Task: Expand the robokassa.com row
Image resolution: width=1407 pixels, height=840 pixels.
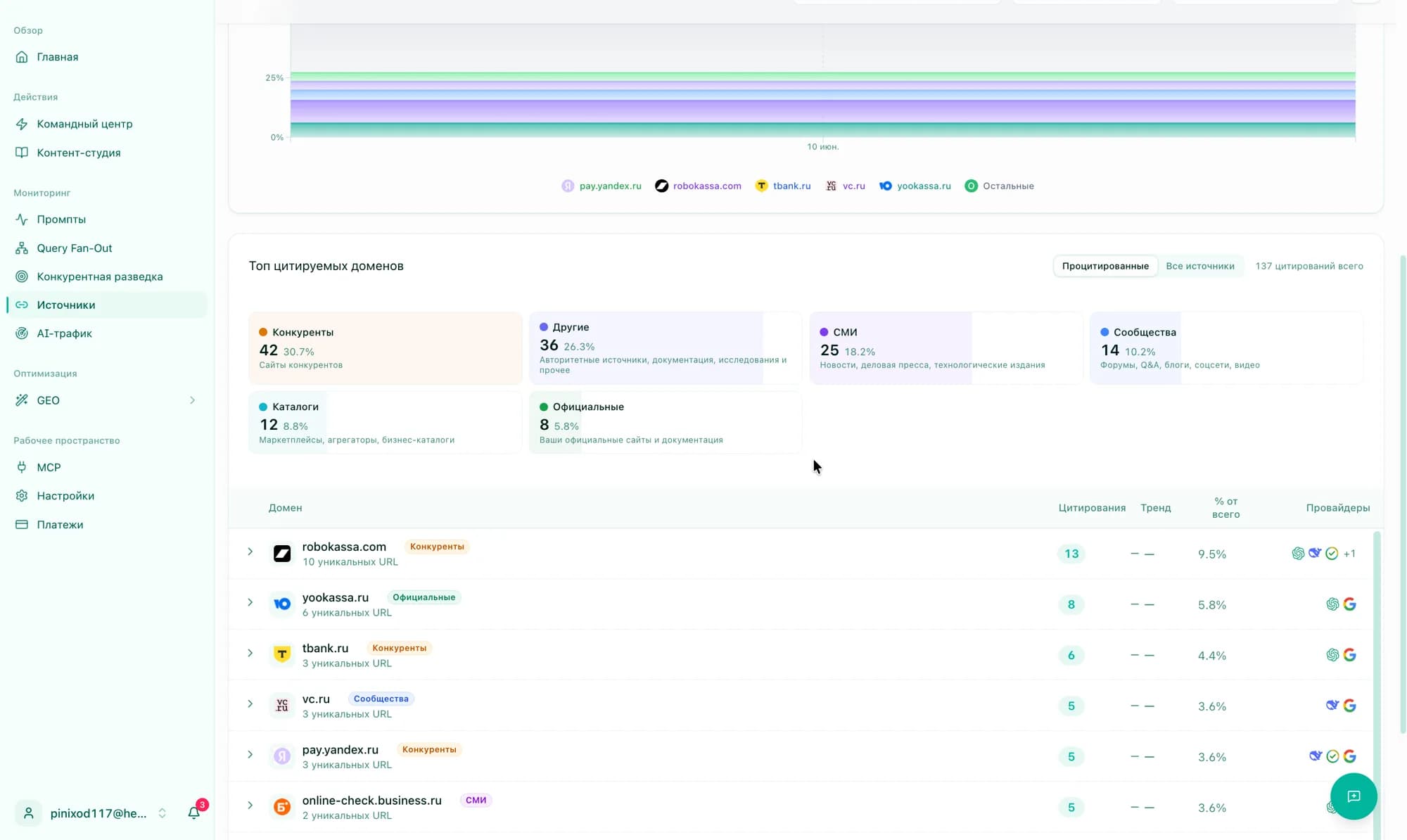Action: (x=250, y=552)
